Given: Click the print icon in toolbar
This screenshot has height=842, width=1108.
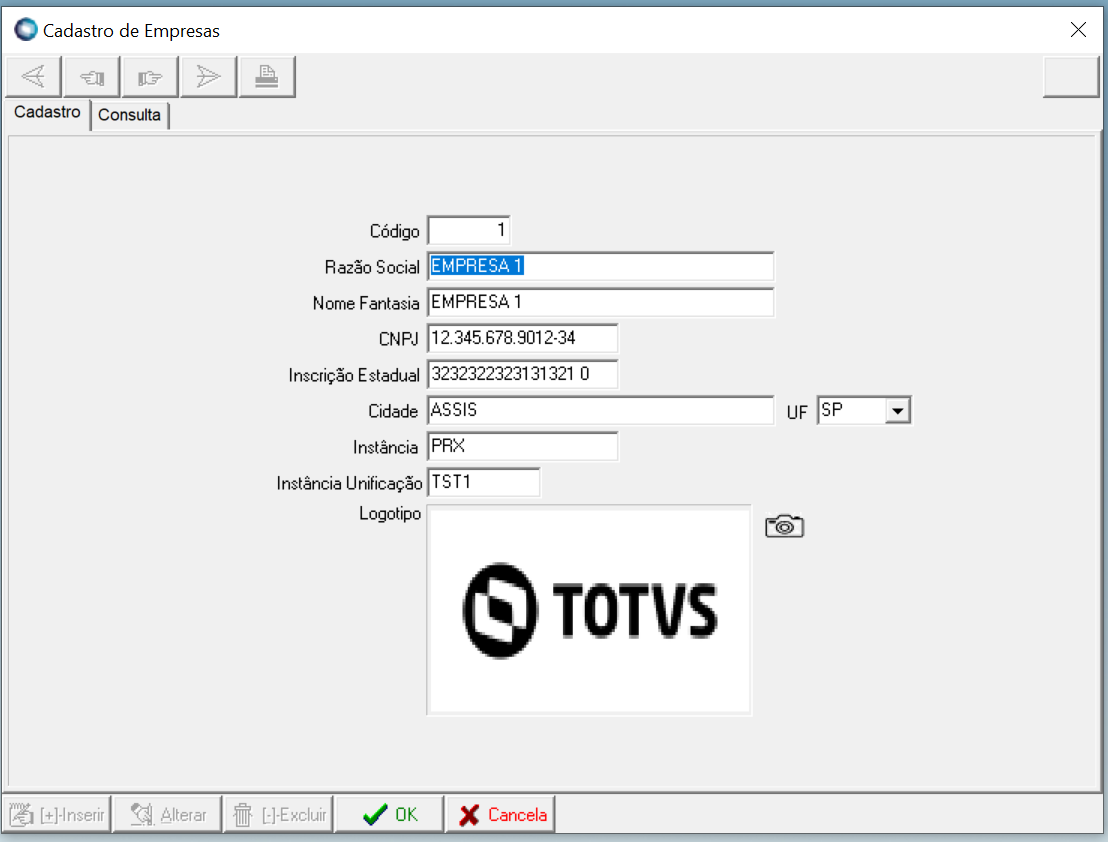Looking at the screenshot, I should click(266, 76).
